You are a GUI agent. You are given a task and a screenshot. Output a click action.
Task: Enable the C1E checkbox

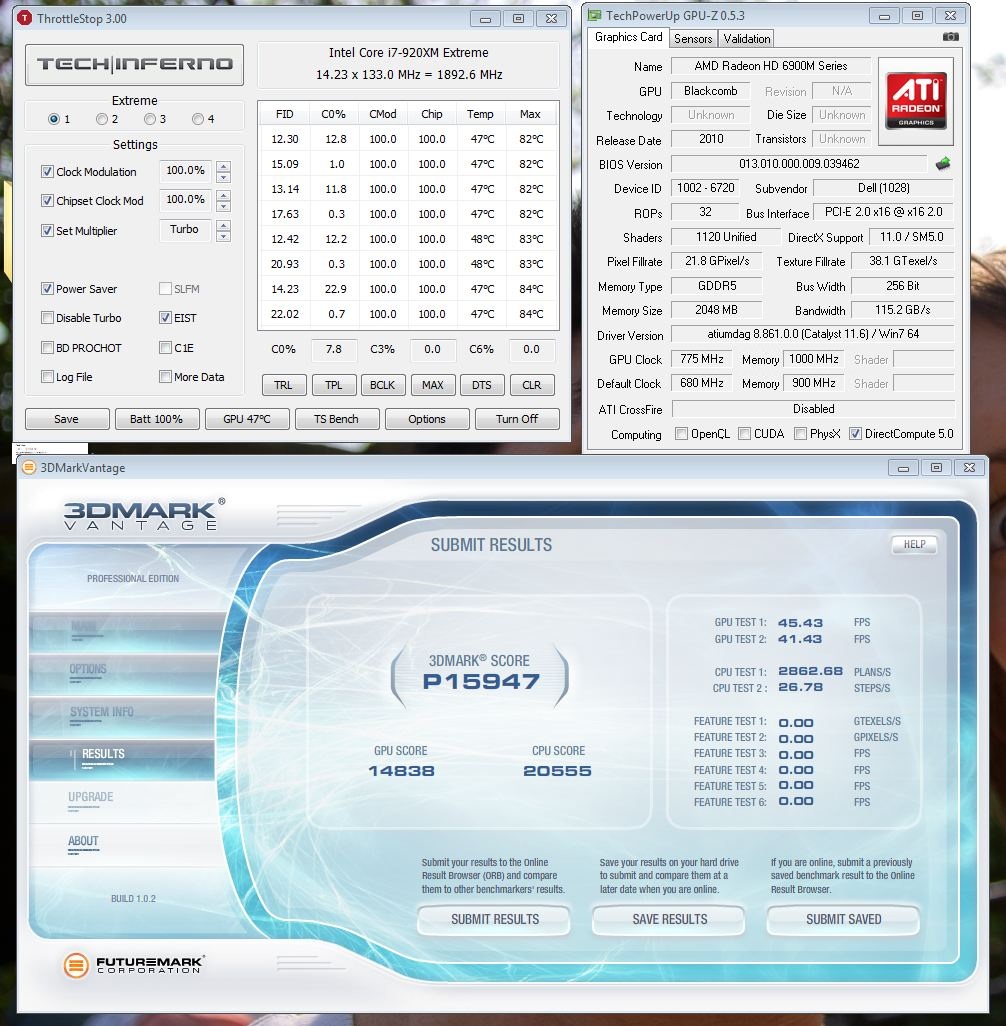pyautogui.click(x=166, y=347)
